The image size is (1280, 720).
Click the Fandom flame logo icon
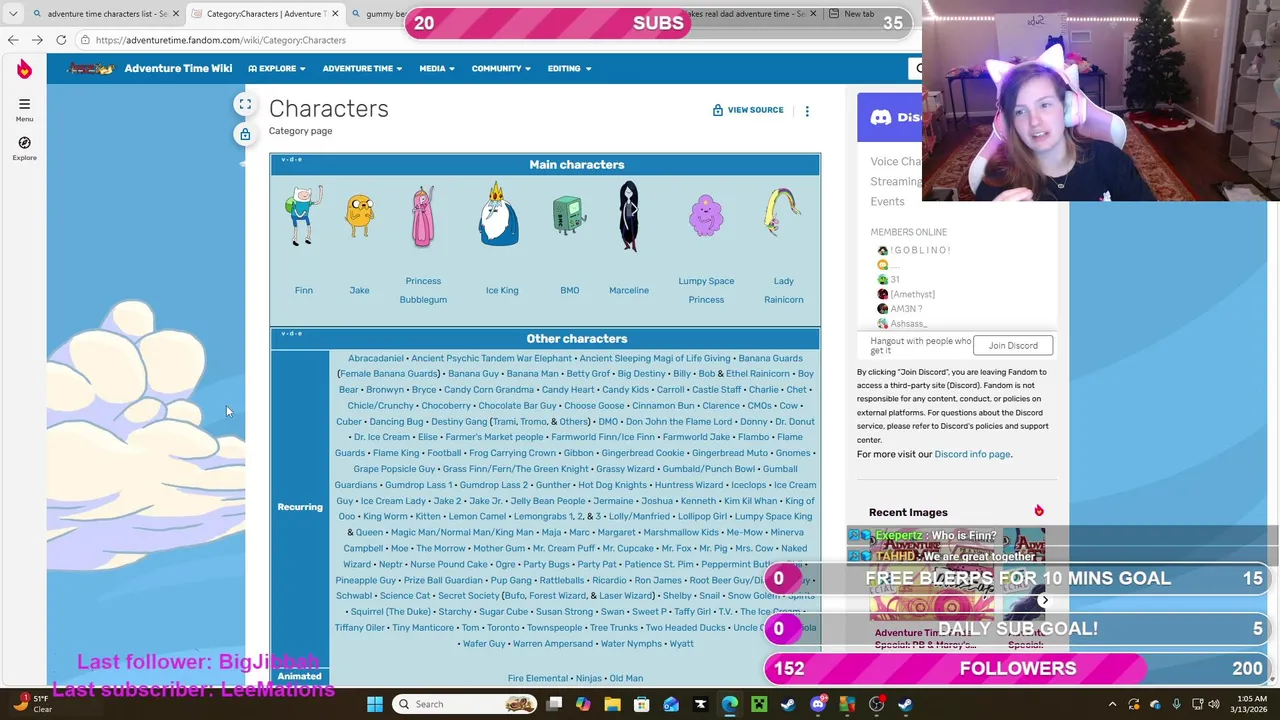click(x=24, y=68)
